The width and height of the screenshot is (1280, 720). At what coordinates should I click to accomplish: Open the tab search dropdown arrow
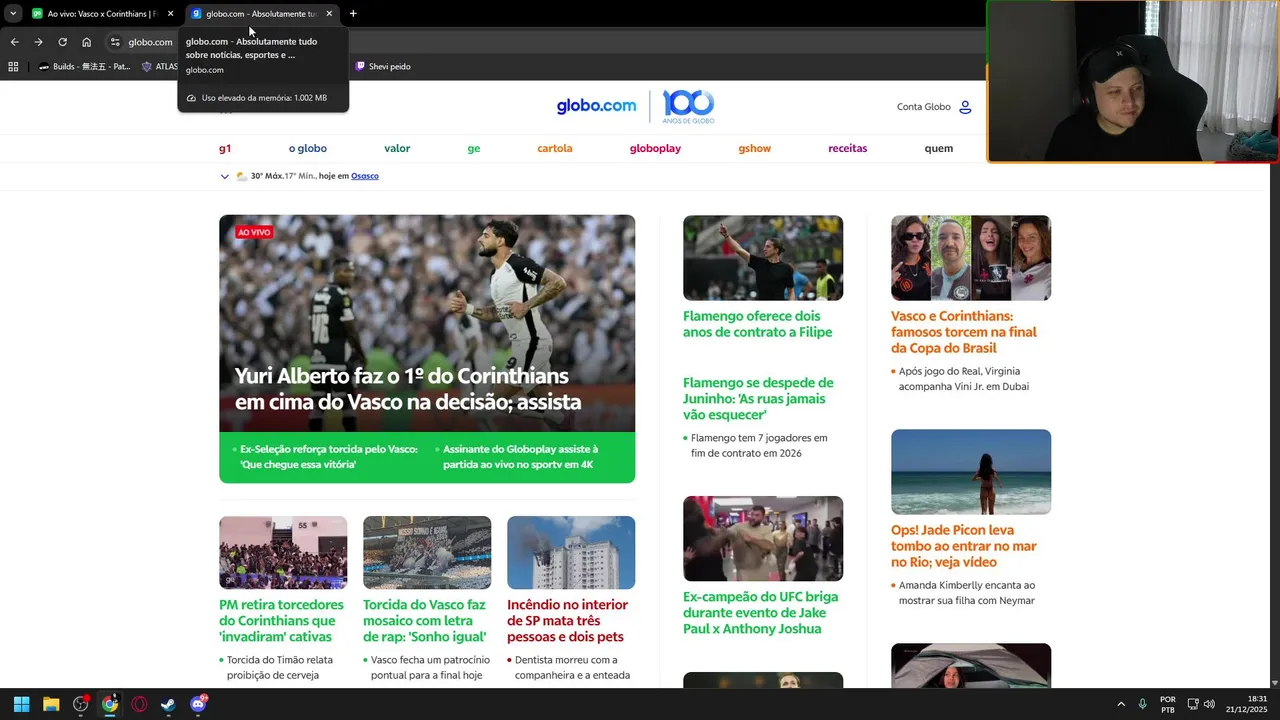13,14
